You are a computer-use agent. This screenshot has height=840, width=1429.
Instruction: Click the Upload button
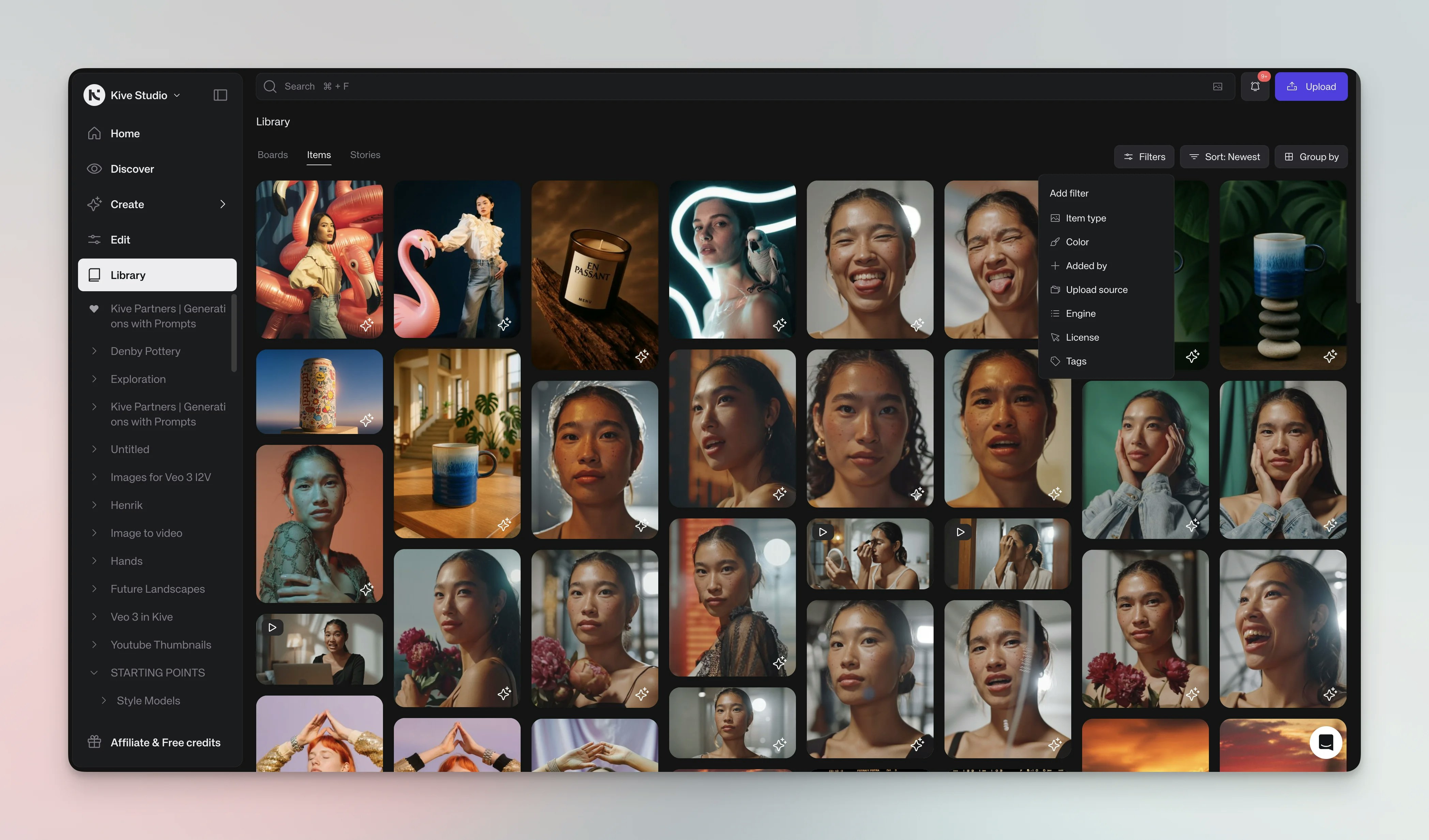click(x=1310, y=87)
